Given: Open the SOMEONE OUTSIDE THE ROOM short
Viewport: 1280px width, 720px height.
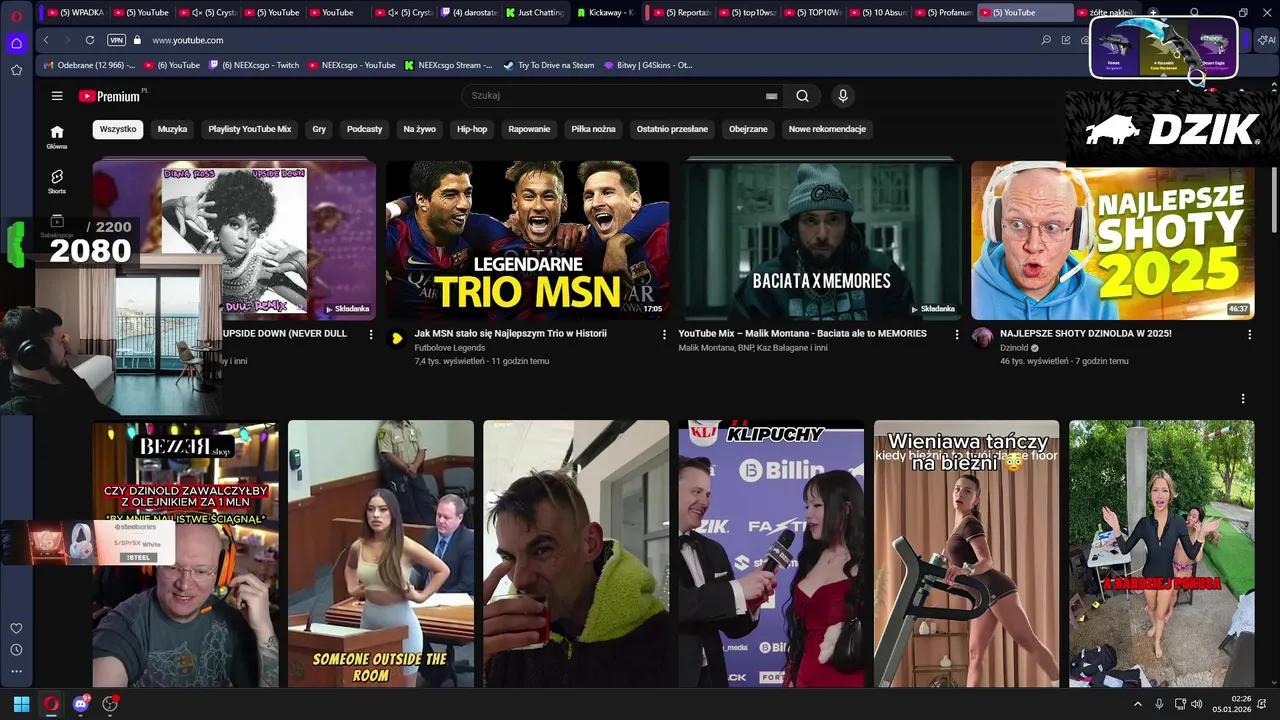Looking at the screenshot, I should [381, 554].
